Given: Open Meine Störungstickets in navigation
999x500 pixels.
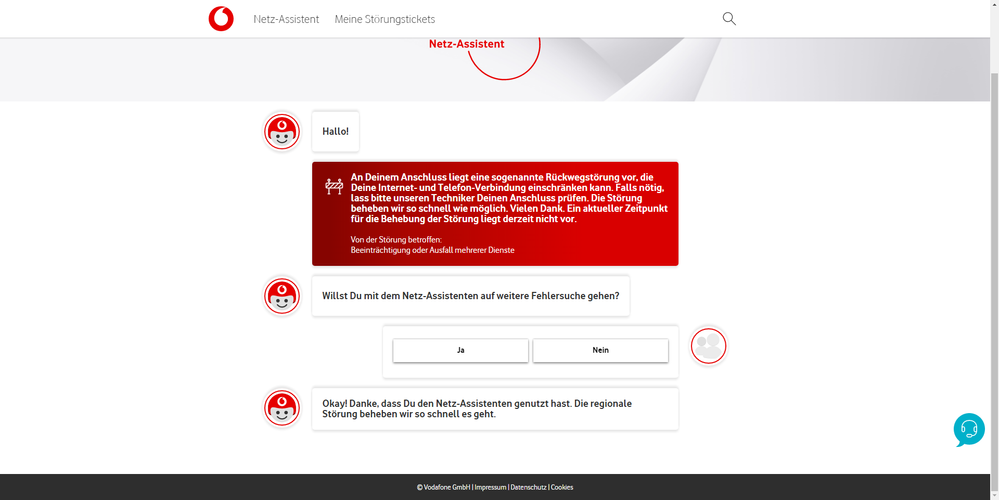Looking at the screenshot, I should point(385,19).
